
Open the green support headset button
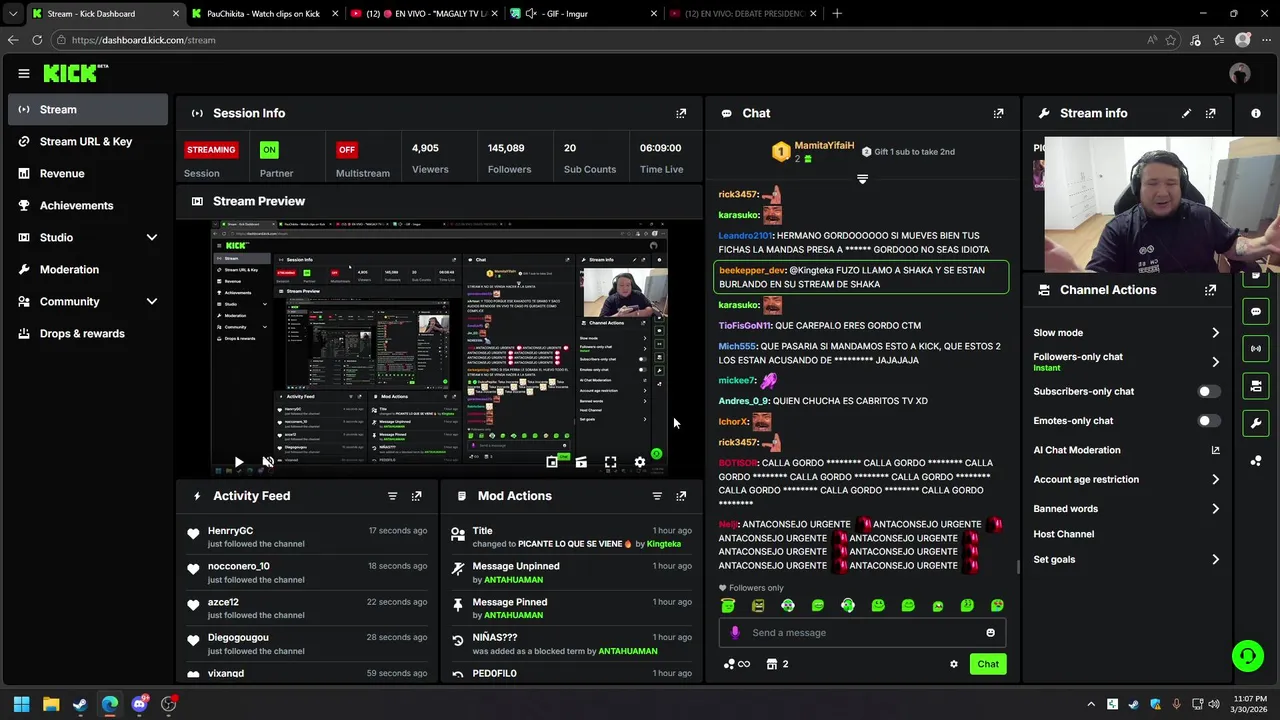click(1247, 656)
